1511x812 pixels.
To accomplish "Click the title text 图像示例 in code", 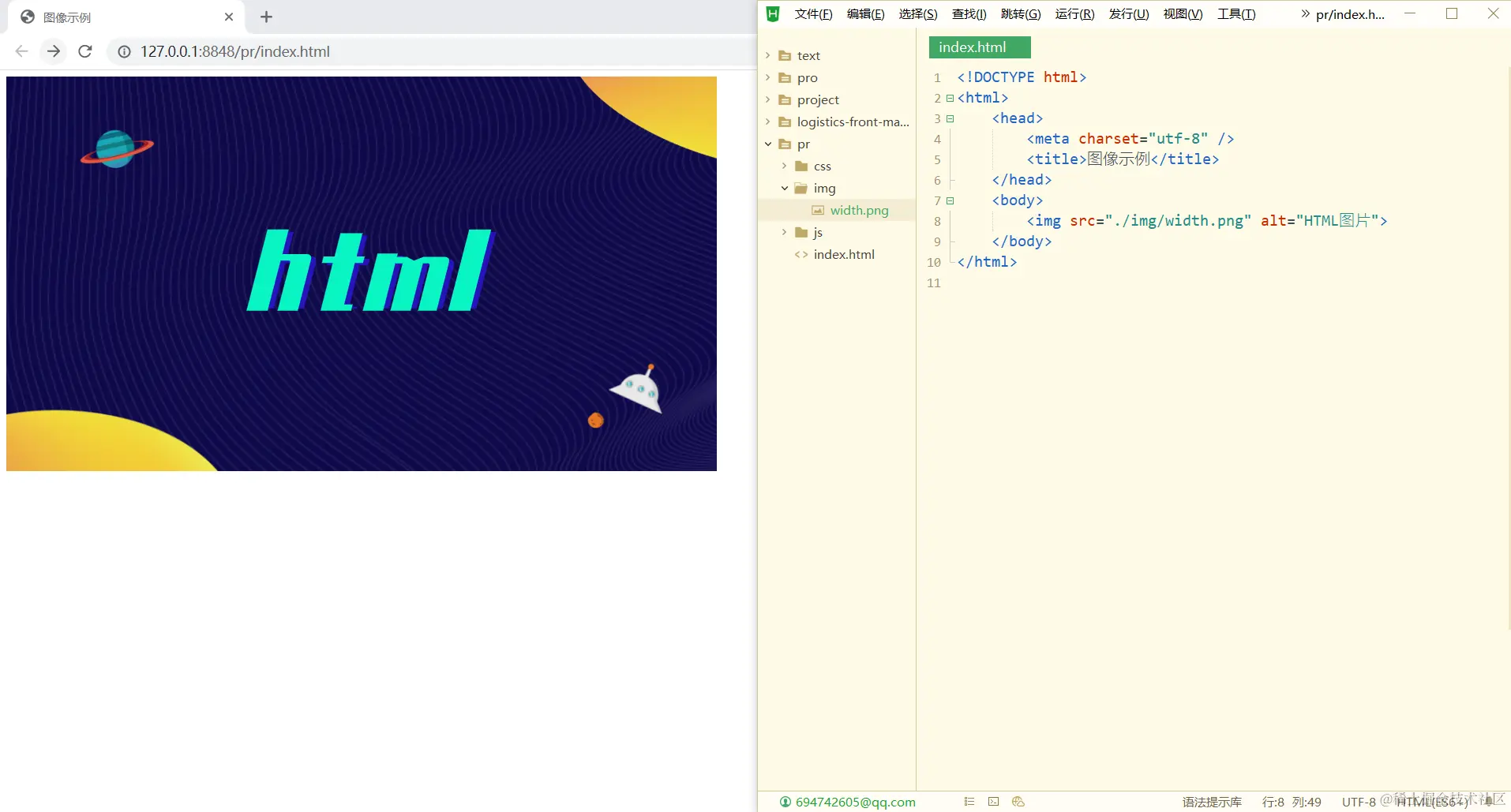I will (1119, 159).
